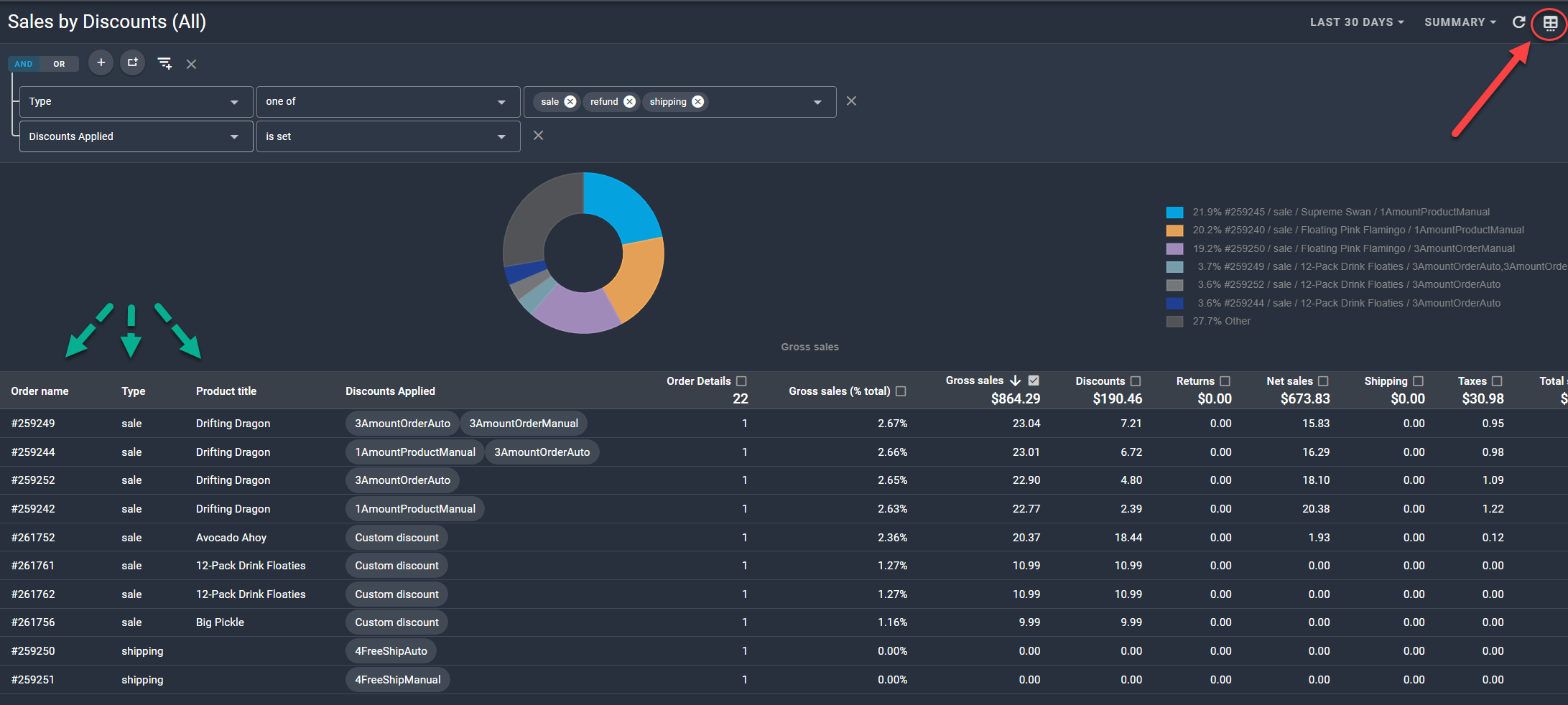The image size is (1568, 705).
Task: Switch filter logic to OR
Action: [59, 64]
